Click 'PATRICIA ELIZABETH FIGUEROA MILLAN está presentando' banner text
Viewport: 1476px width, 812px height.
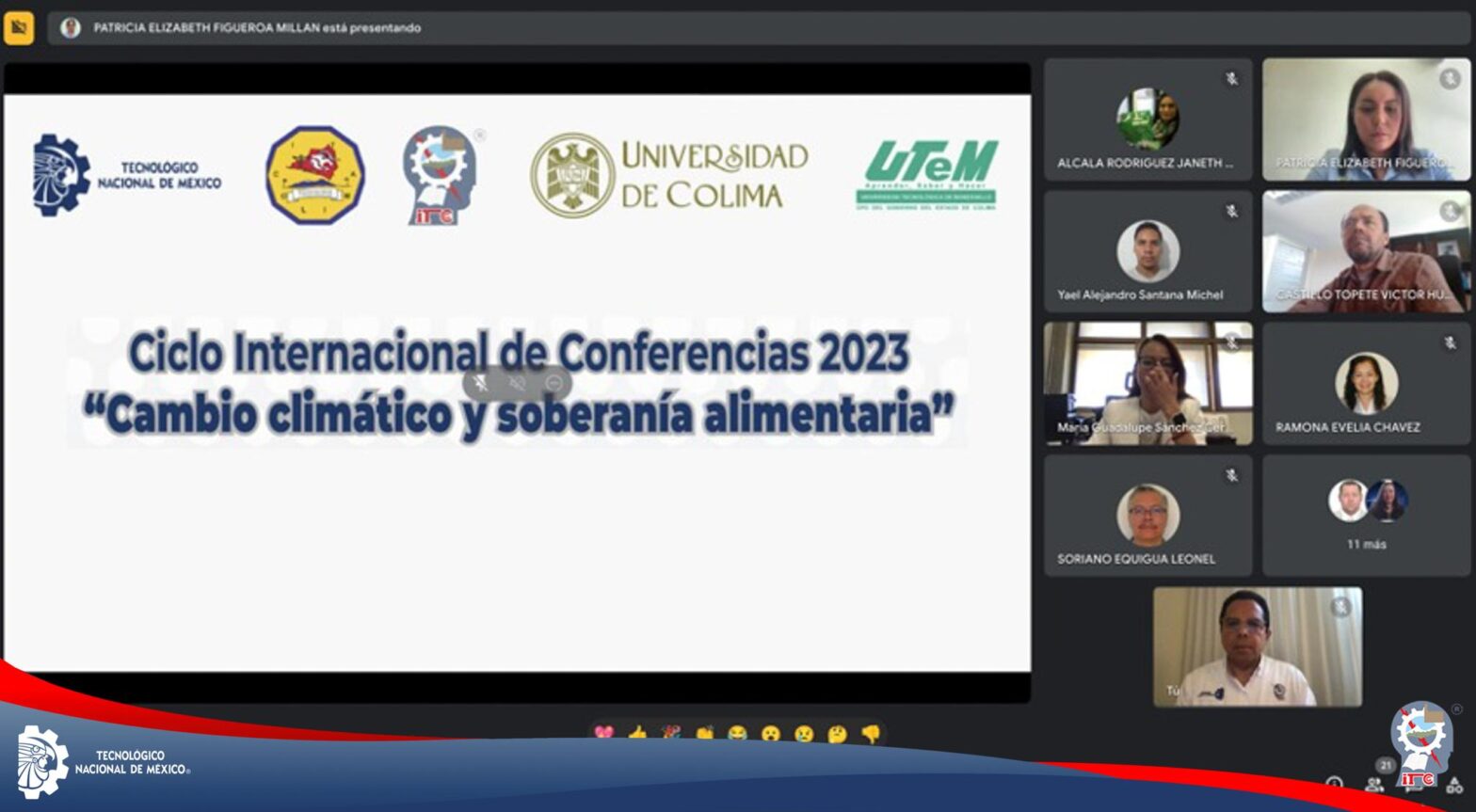pyautogui.click(x=257, y=28)
